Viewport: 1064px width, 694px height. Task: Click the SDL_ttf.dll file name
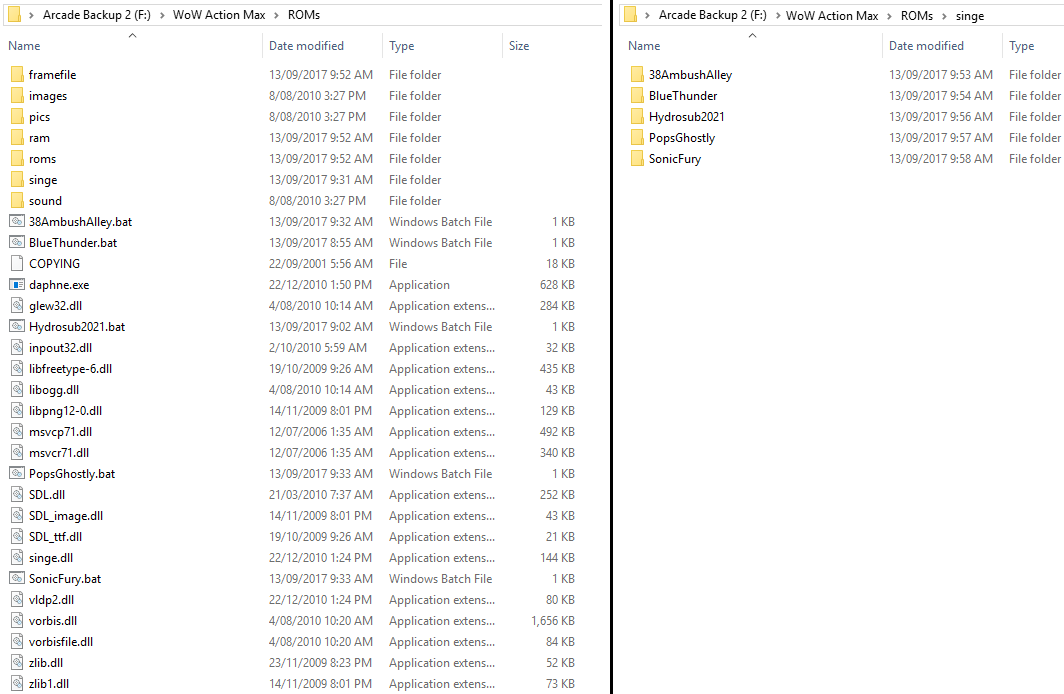point(55,537)
